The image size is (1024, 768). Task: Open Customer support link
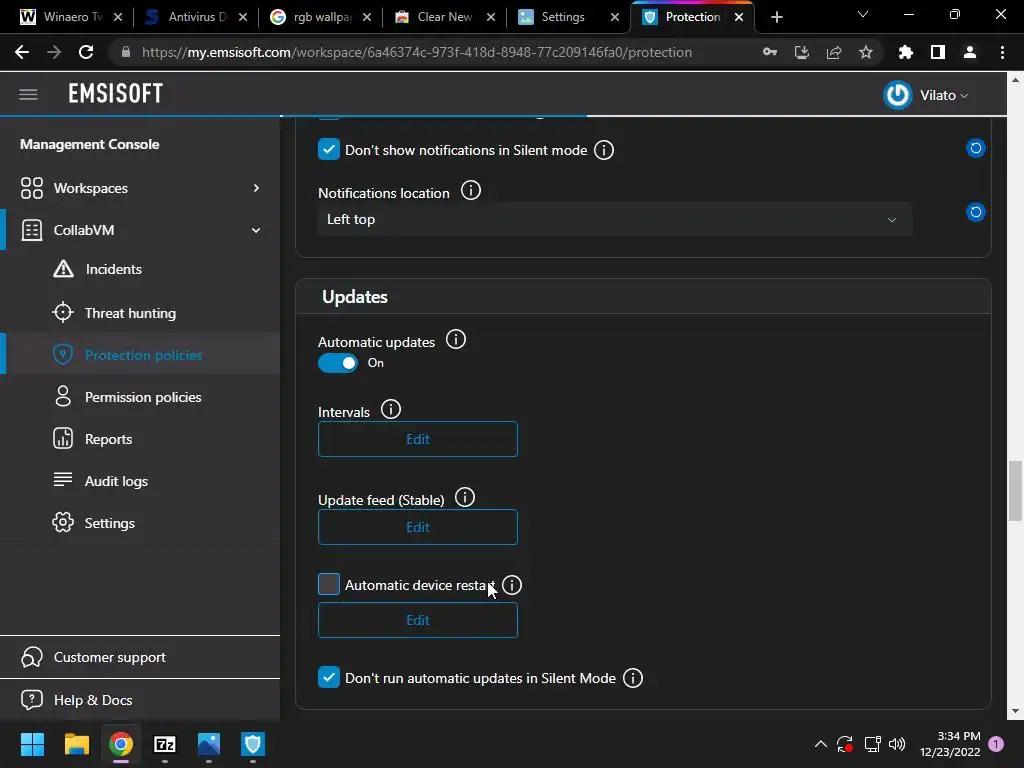click(x=110, y=658)
